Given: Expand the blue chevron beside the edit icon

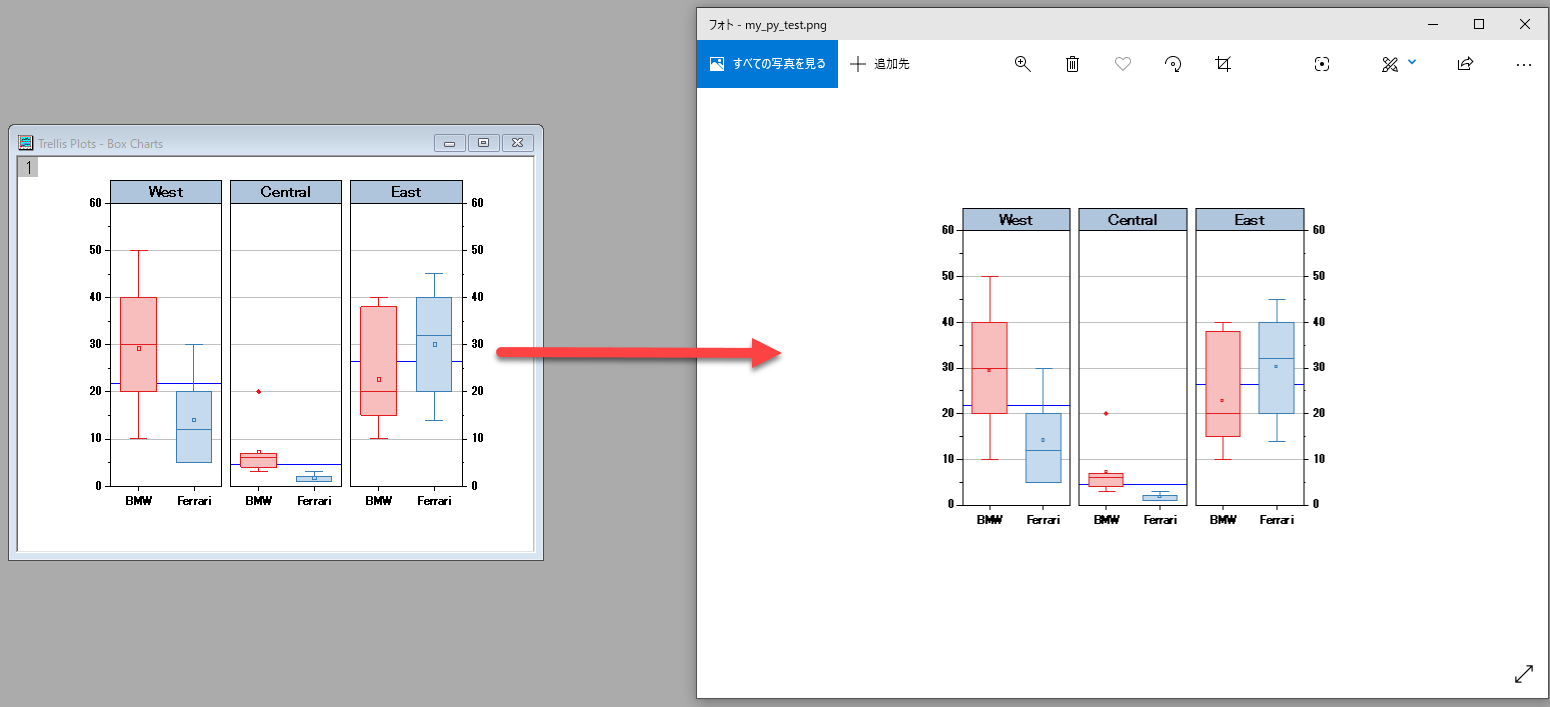Looking at the screenshot, I should point(1412,62).
